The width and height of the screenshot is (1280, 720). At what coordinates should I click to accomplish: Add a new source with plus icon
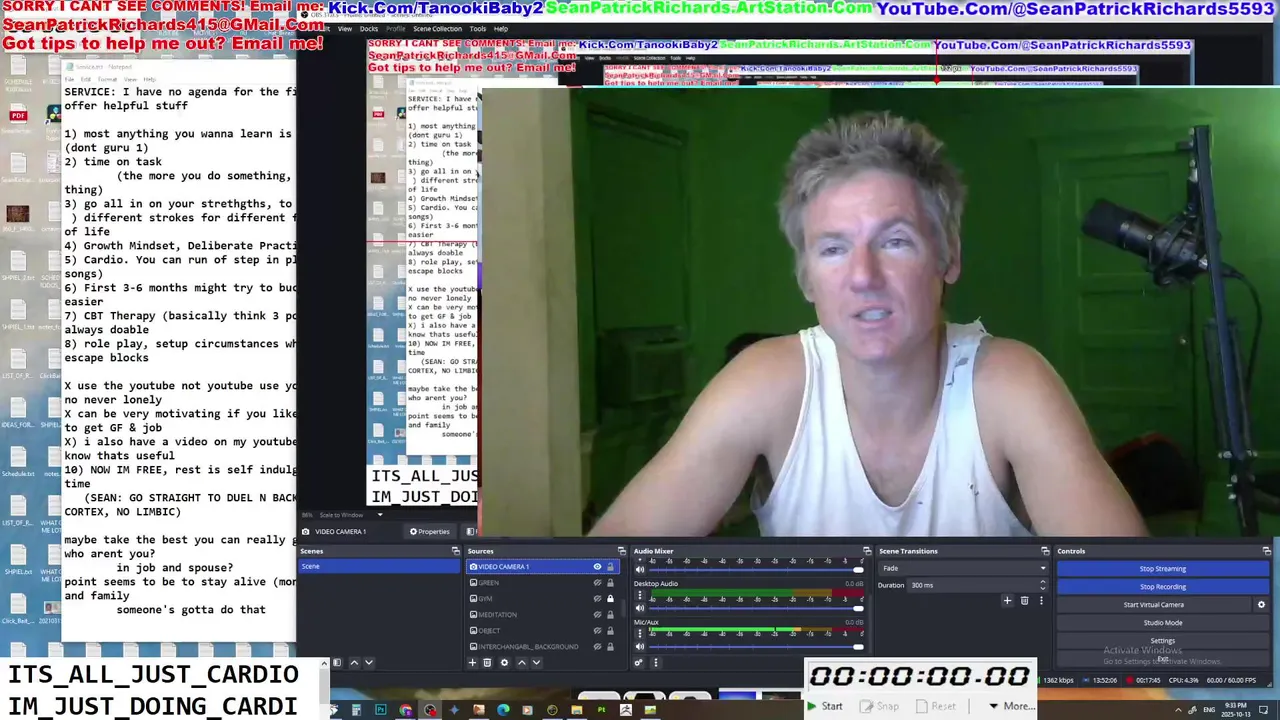pyautogui.click(x=472, y=662)
